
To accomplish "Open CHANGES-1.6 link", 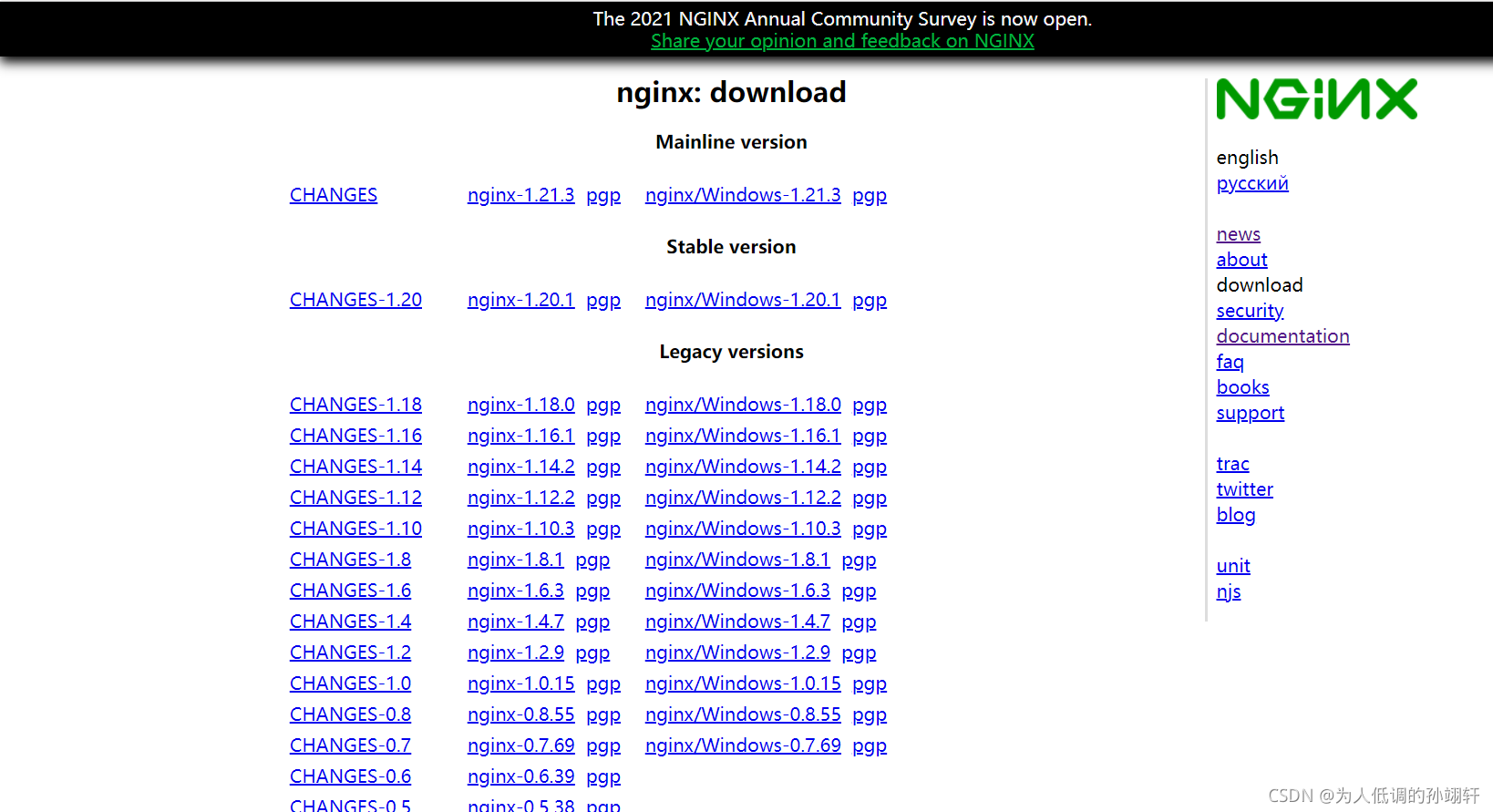I will (x=350, y=591).
